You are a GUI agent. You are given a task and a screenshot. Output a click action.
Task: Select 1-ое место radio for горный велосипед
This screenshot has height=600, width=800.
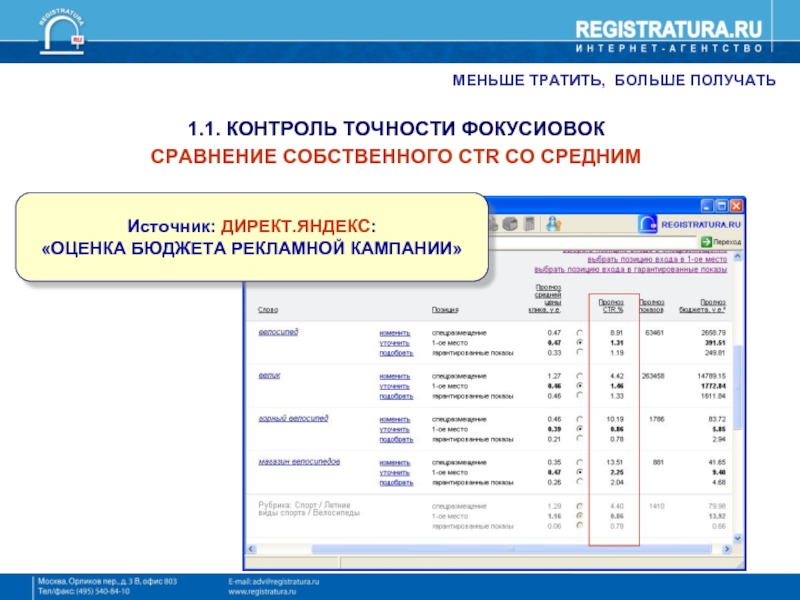pos(580,429)
